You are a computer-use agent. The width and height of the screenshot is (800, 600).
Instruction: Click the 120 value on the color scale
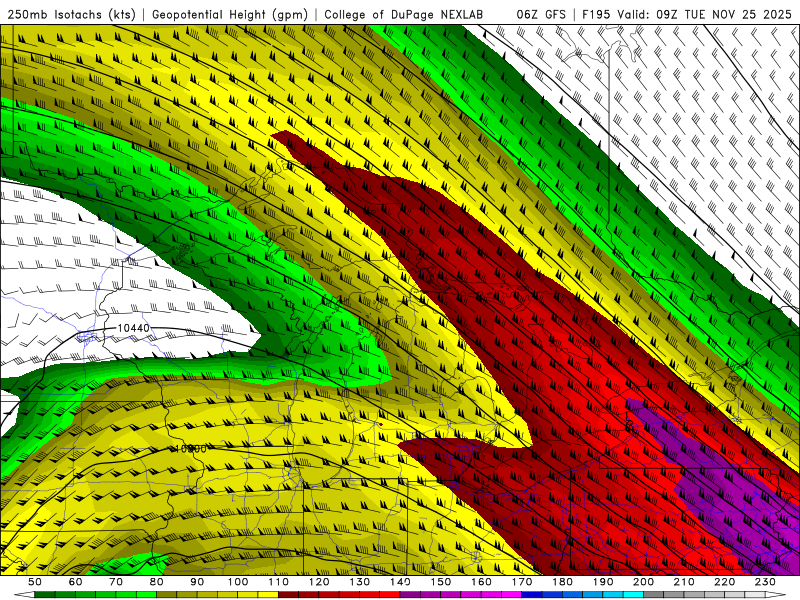click(319, 582)
